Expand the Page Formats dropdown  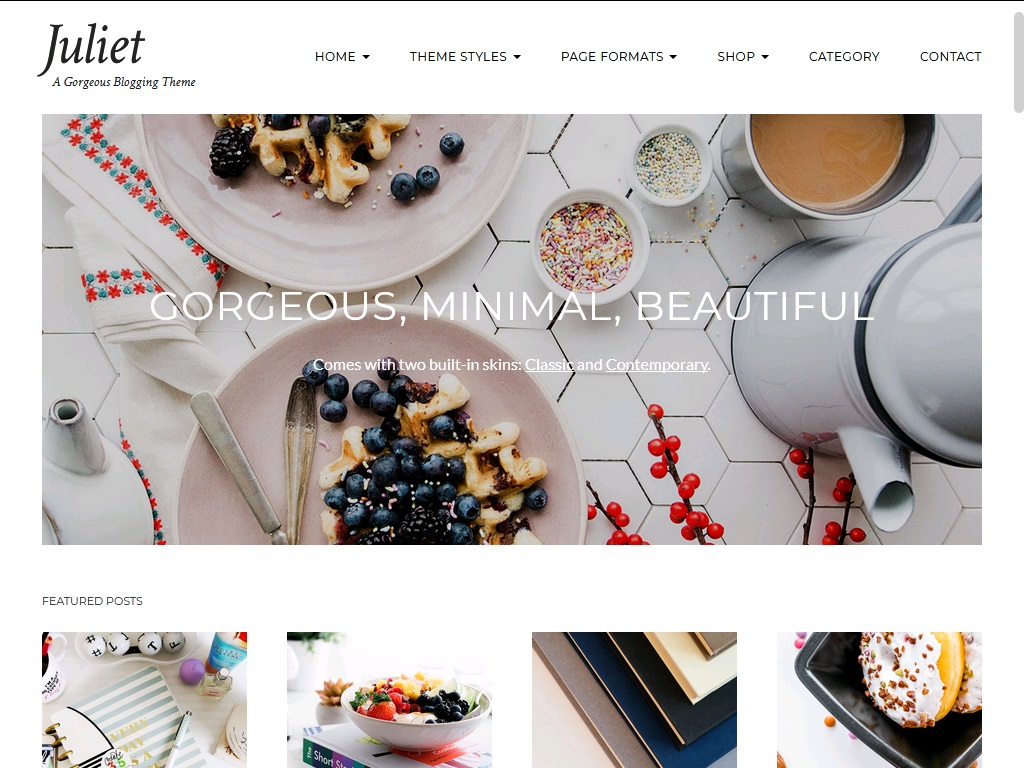(618, 57)
